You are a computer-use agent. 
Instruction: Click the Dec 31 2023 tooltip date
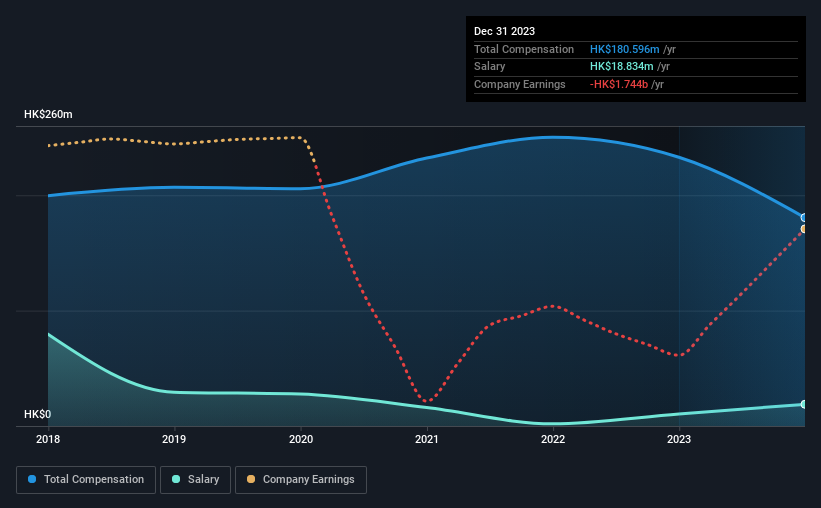tap(504, 31)
